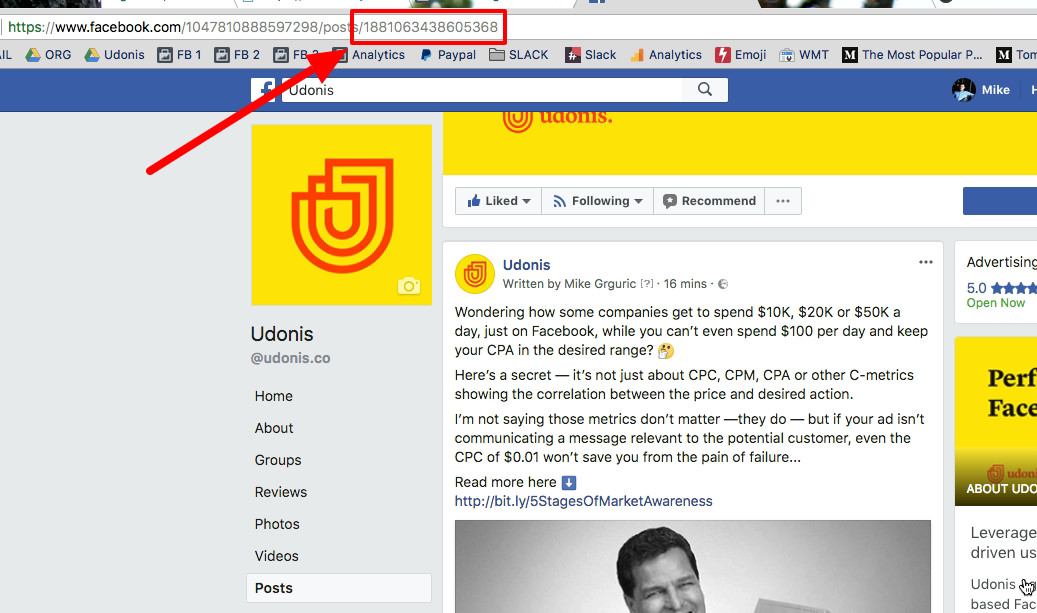The height and width of the screenshot is (613, 1037).
Task: Click the [?] help next to Mike Grguric
Action: pyautogui.click(x=647, y=284)
